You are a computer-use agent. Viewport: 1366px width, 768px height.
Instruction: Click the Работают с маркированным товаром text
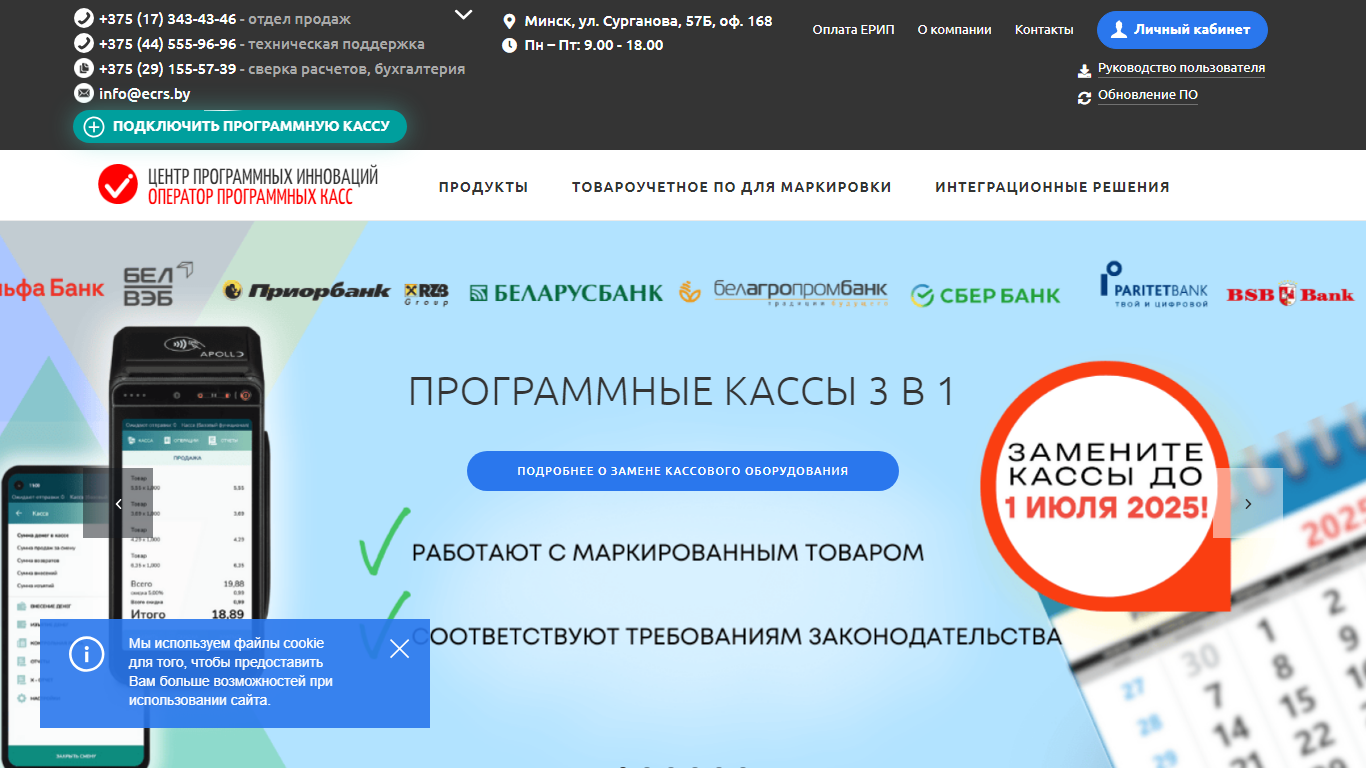tap(668, 552)
